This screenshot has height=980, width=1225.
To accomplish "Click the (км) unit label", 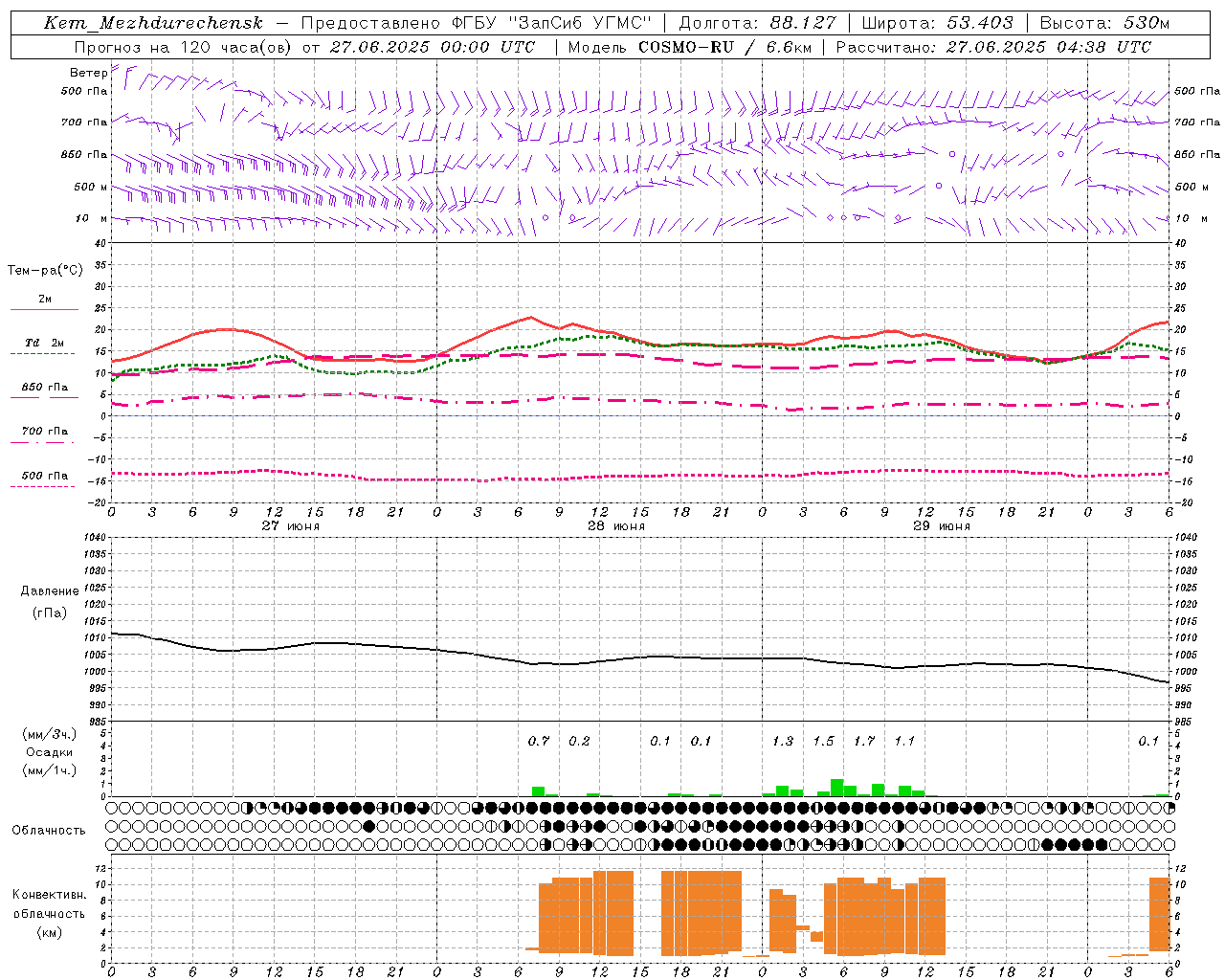I will click(x=50, y=932).
